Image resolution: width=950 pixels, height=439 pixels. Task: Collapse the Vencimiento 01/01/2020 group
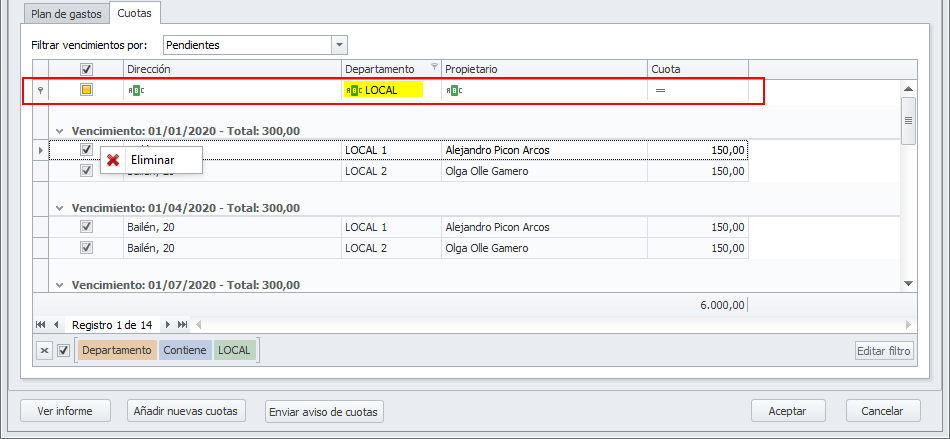click(59, 131)
